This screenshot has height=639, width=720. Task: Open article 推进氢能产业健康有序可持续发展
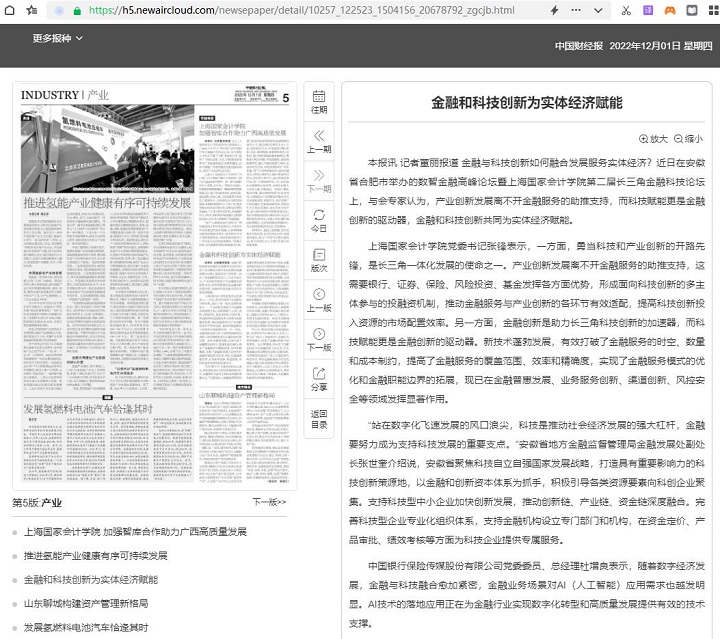(95, 555)
